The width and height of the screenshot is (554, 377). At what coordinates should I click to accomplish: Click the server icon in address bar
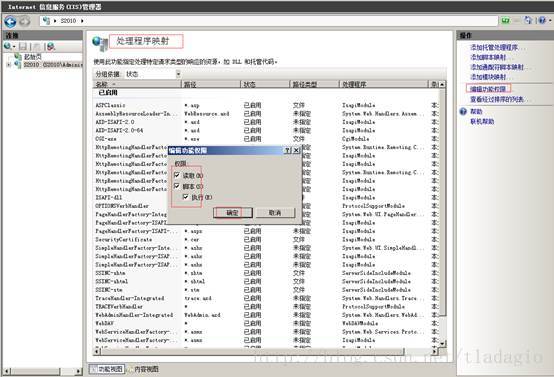pyautogui.click(x=46, y=21)
